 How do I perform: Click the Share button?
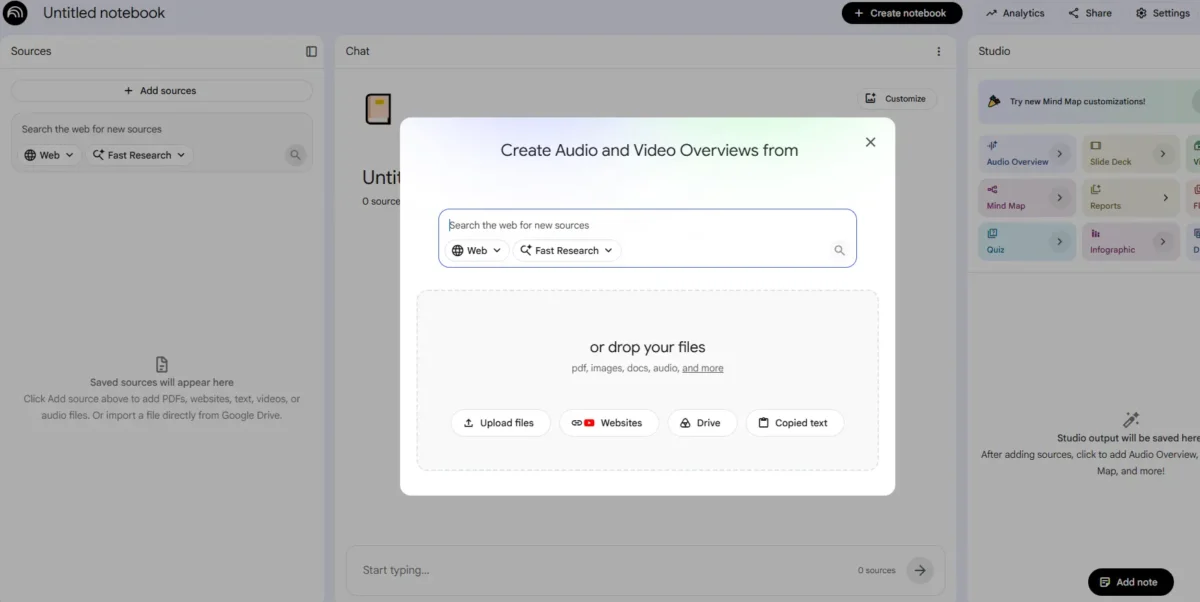click(1090, 13)
